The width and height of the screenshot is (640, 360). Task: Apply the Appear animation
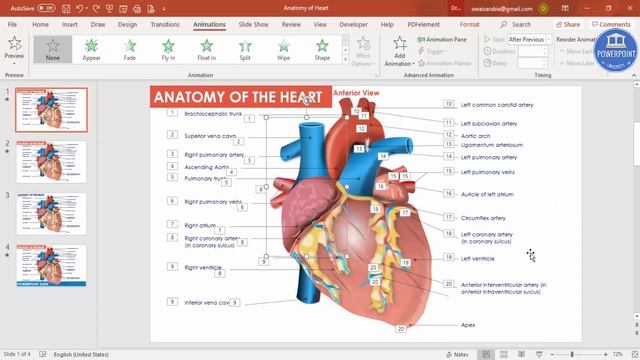point(91,49)
